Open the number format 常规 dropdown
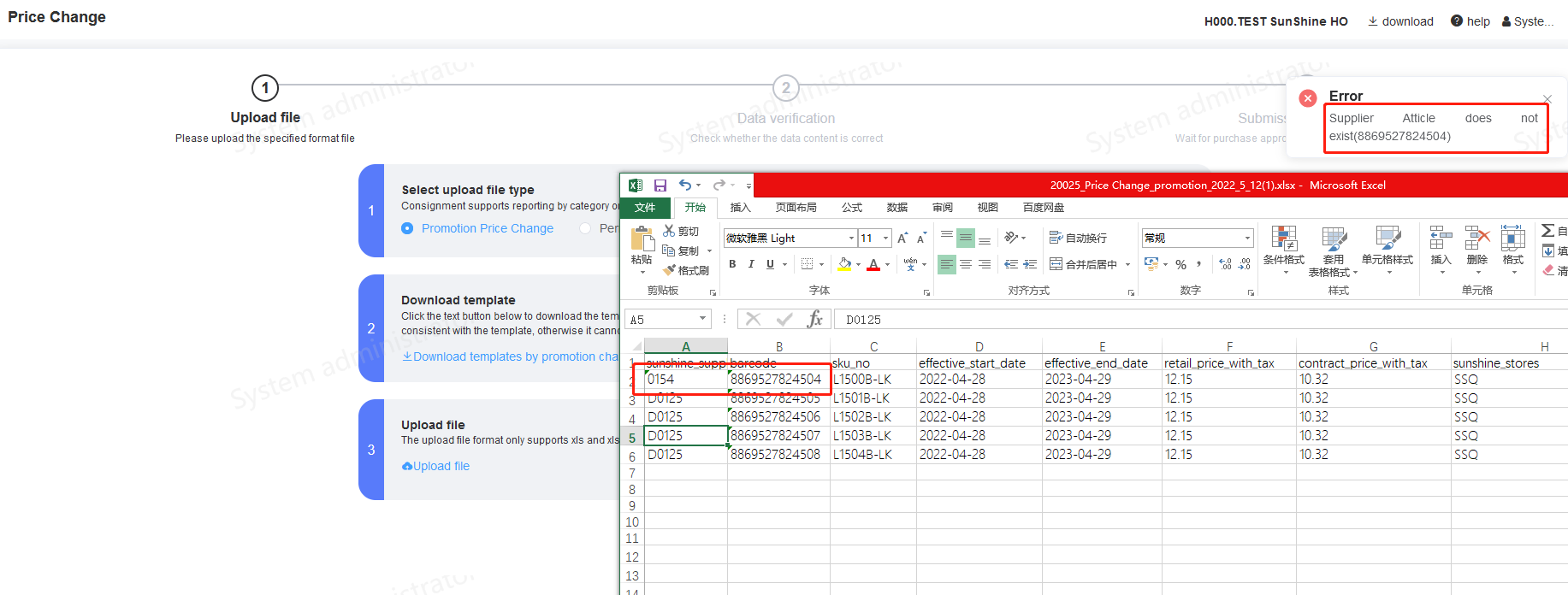This screenshot has width=1568, height=595. [1247, 239]
